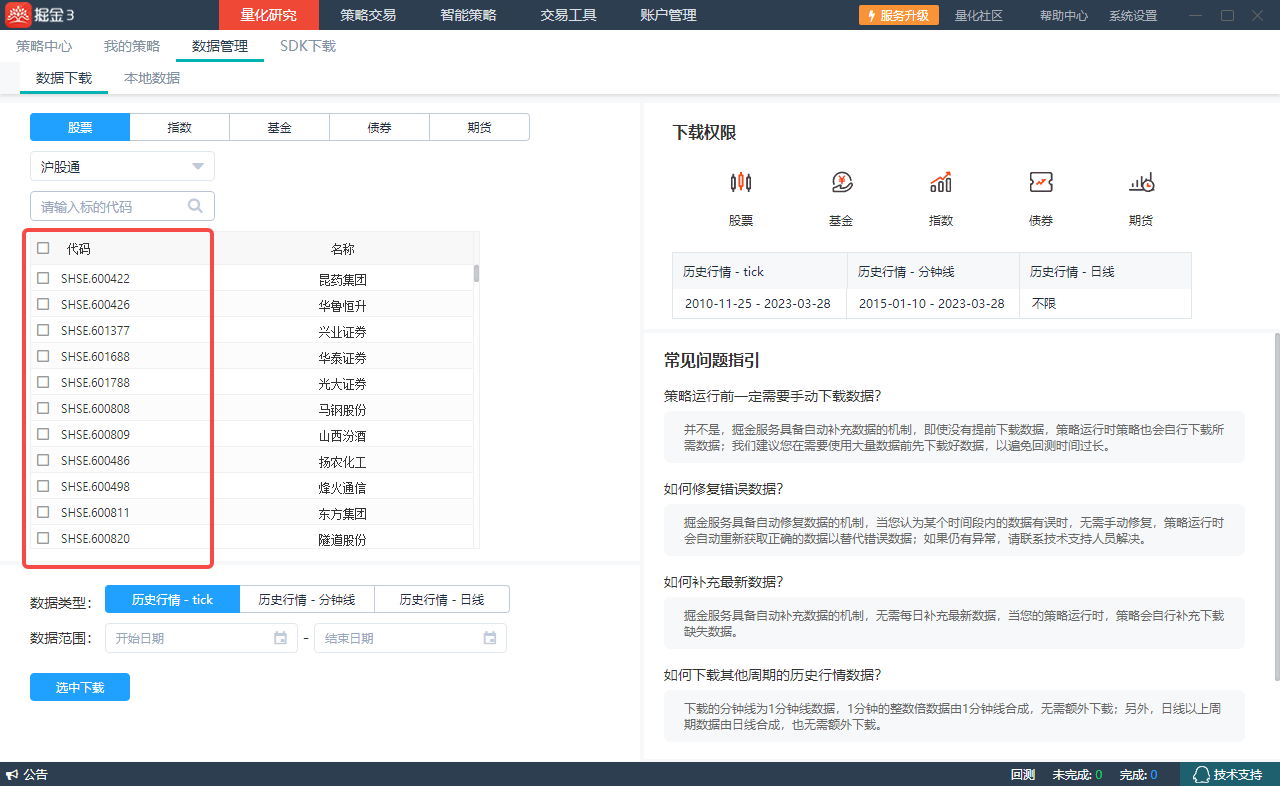Open the 策略交易 main tab
This screenshot has width=1280, height=786.
368,15
